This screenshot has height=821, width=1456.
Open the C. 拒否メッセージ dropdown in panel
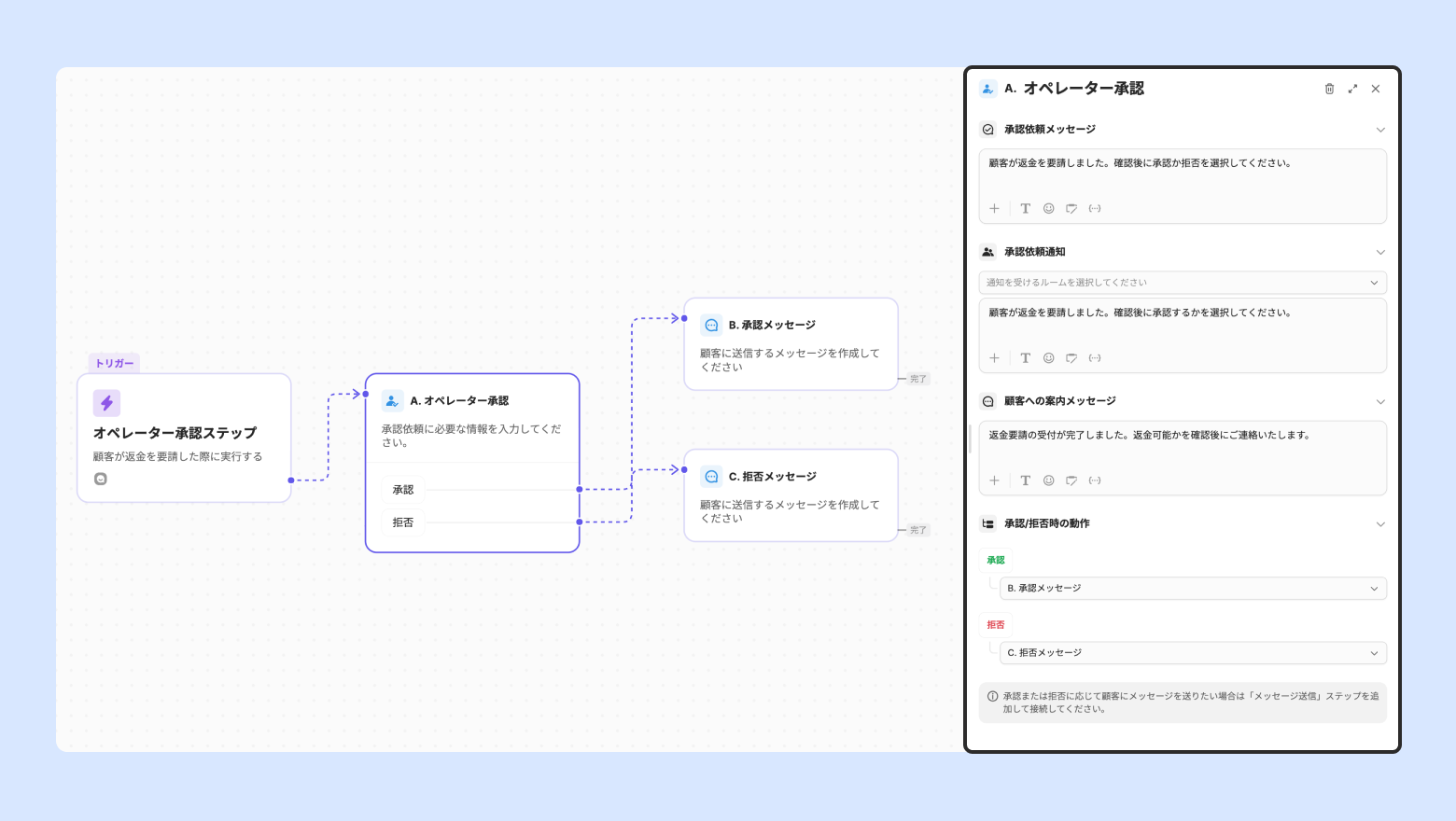pyautogui.click(x=1193, y=653)
